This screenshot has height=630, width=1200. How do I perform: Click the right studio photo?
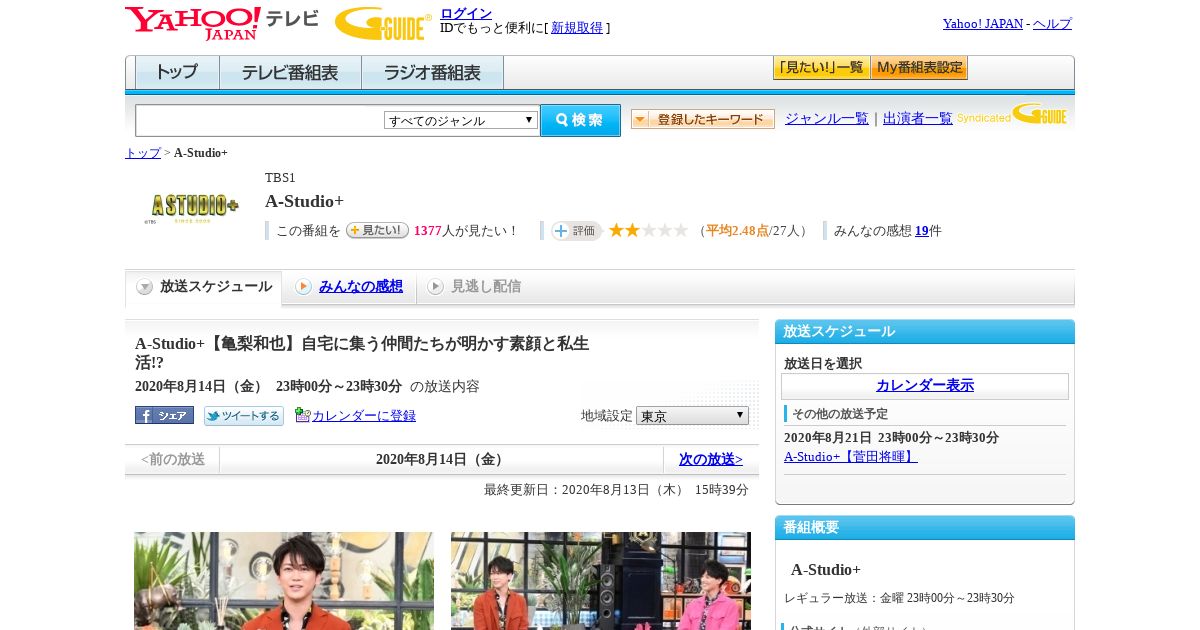(601, 581)
